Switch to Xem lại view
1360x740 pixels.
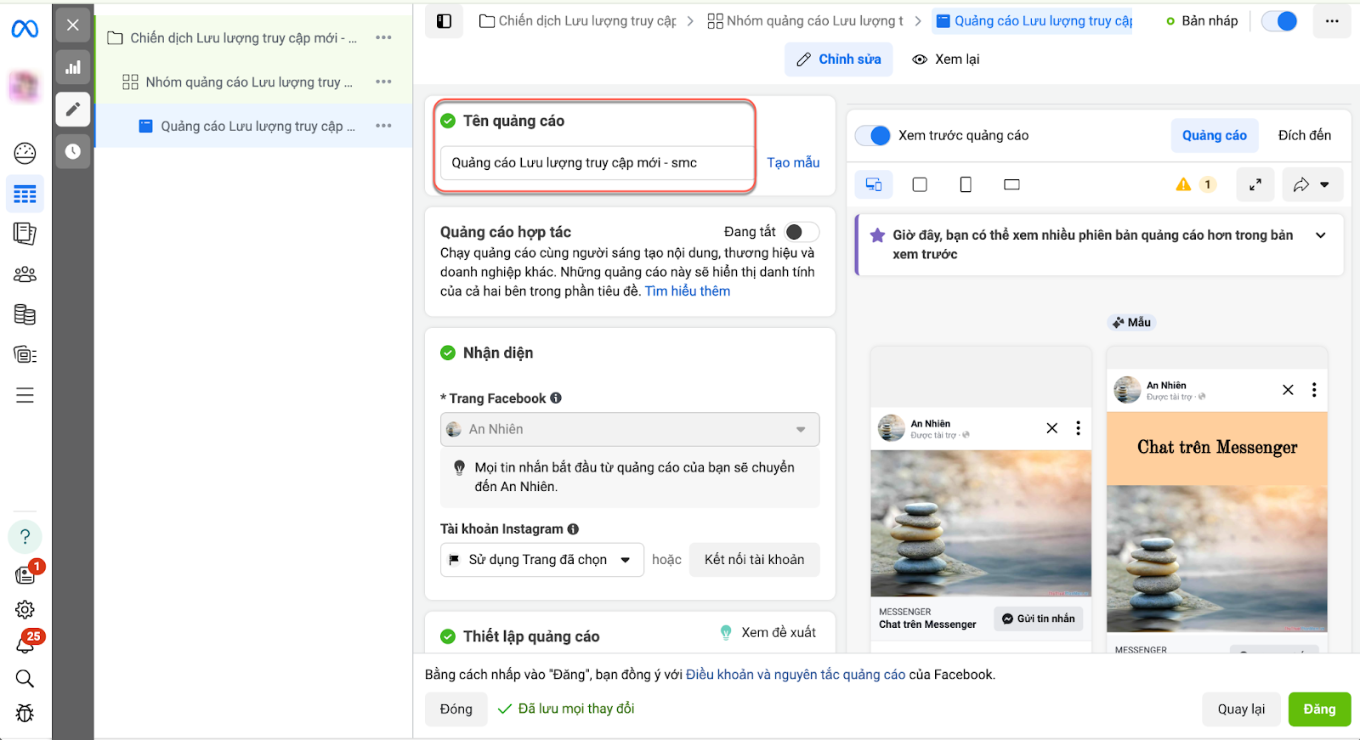(945, 60)
